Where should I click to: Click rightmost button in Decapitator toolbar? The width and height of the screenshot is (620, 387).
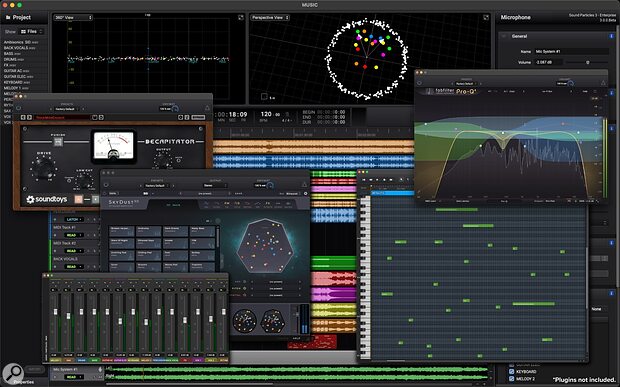click(198, 117)
